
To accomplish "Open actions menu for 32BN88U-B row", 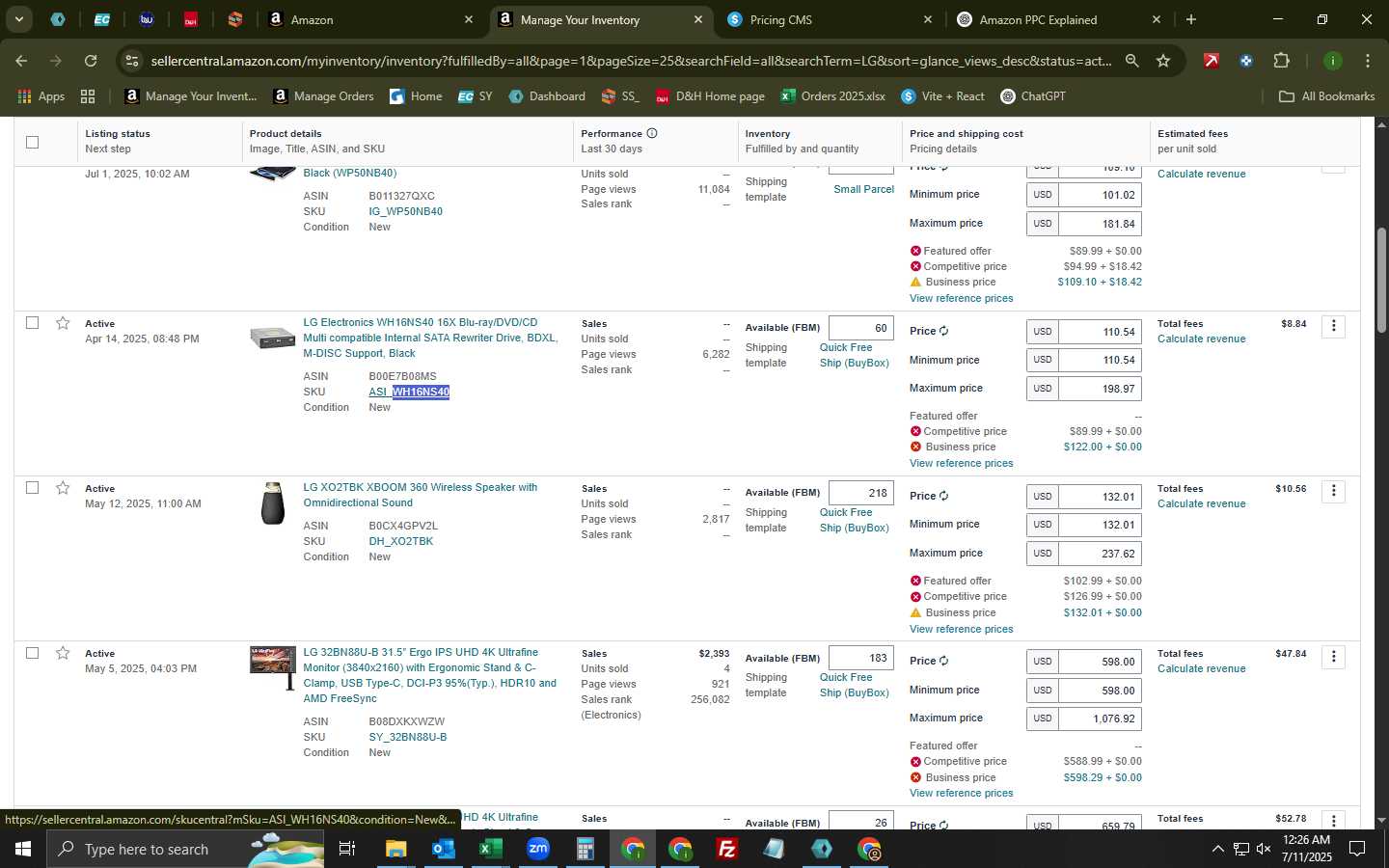I will click(x=1333, y=656).
